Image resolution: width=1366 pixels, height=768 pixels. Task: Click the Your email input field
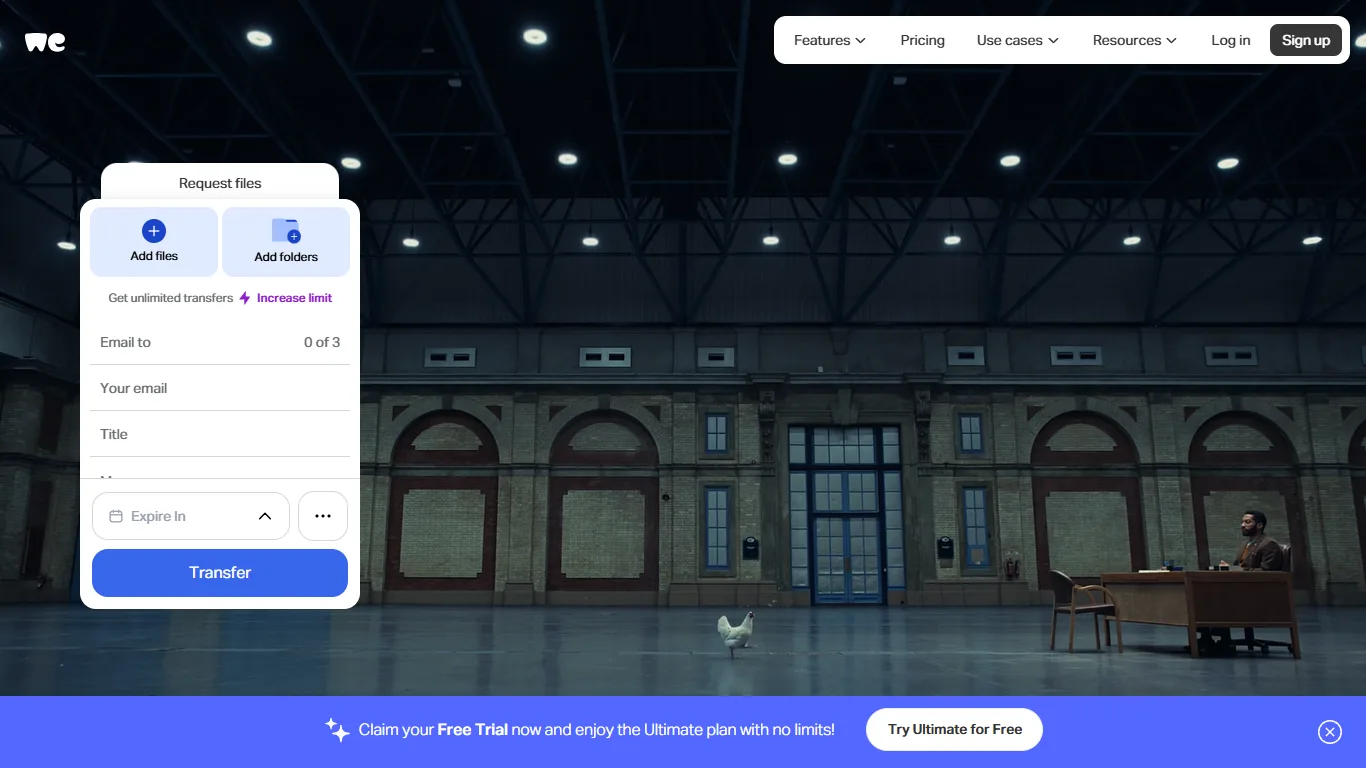point(220,388)
